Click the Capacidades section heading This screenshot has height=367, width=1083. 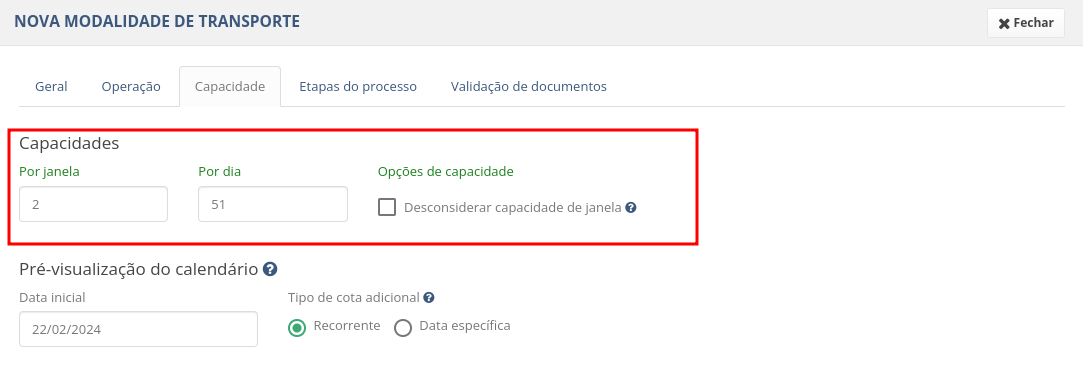pos(69,143)
